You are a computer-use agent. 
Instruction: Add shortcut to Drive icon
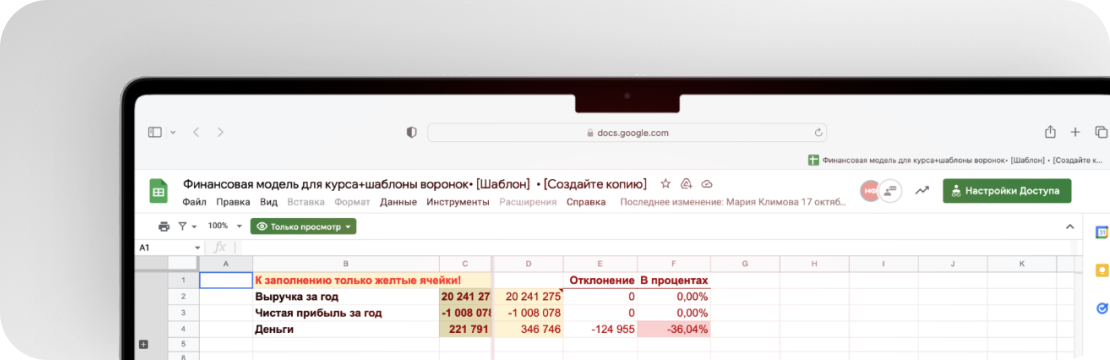(x=685, y=184)
